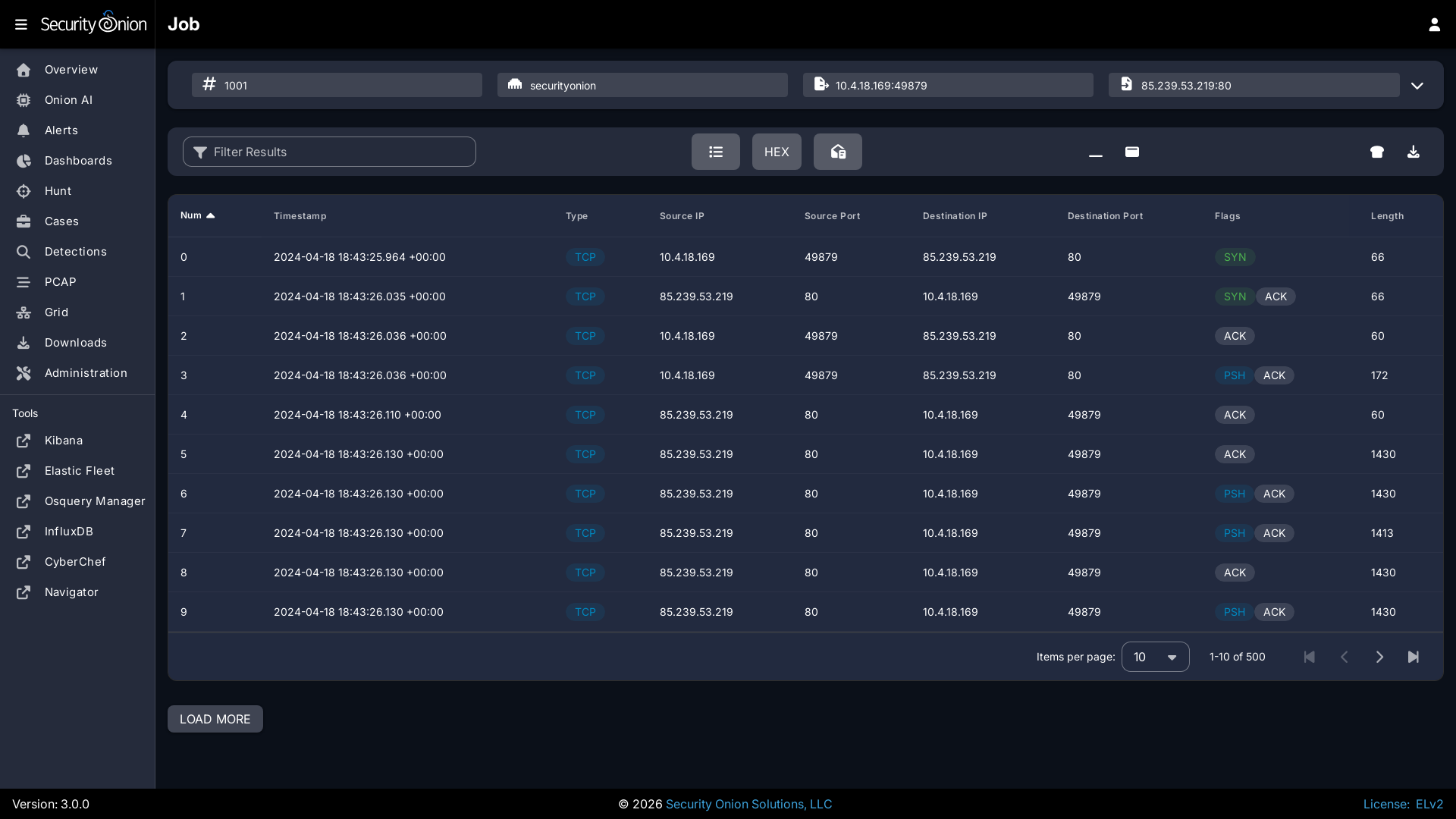
Task: Open the items per page dropdown
Action: tap(1155, 657)
